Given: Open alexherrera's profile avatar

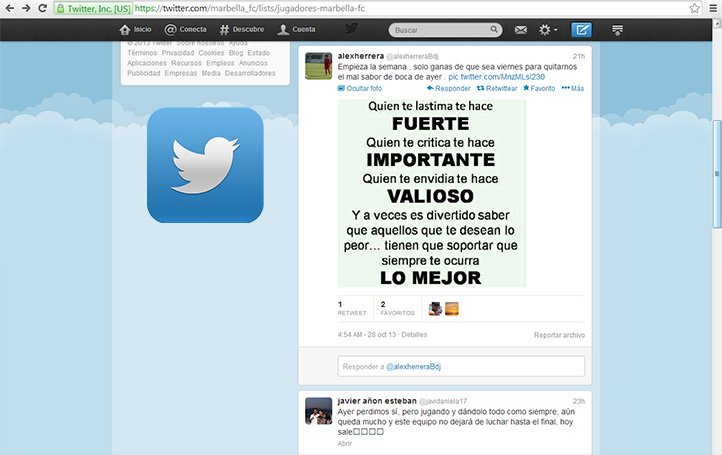Looking at the screenshot, I should pos(319,66).
